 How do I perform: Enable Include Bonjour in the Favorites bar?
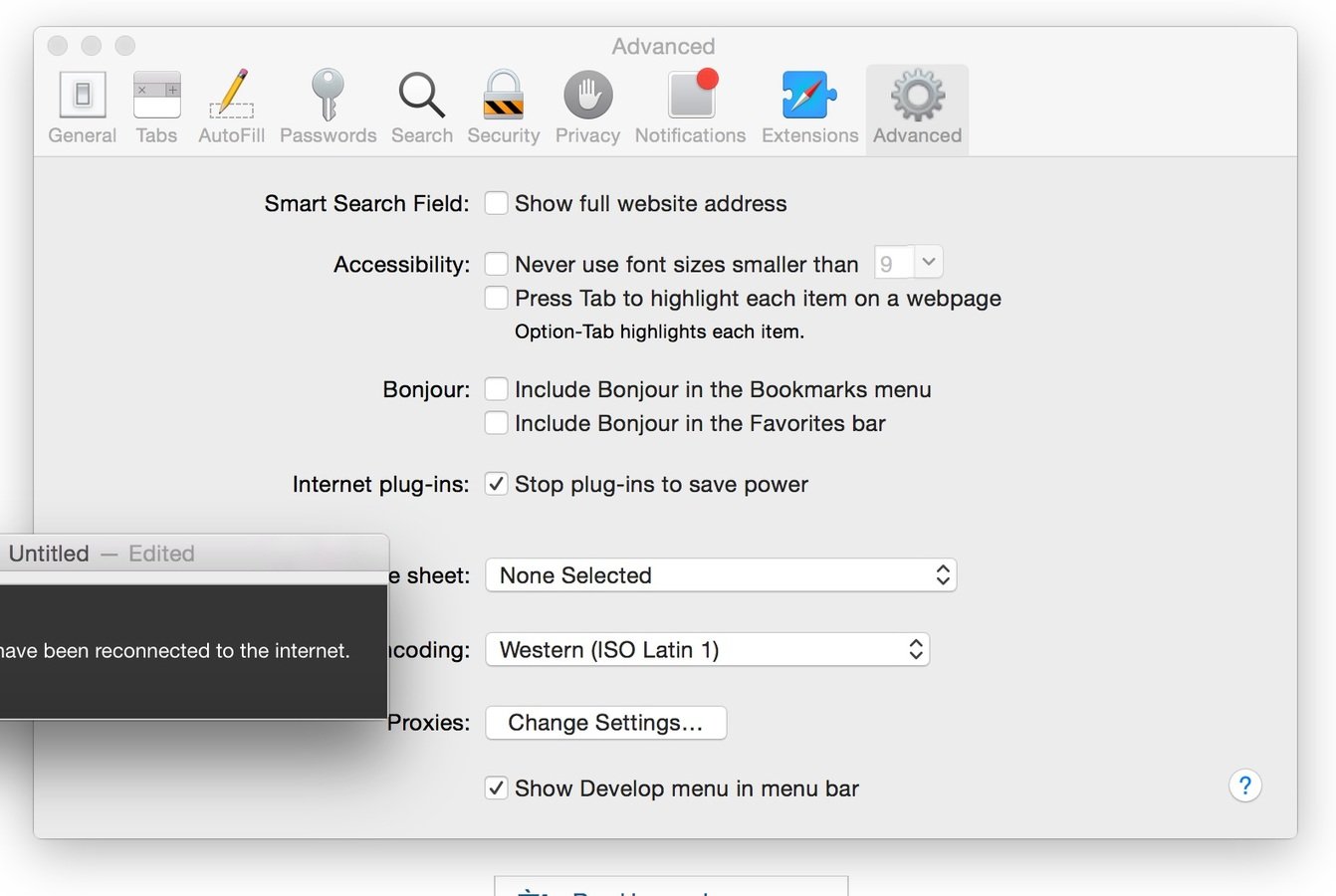pos(496,423)
